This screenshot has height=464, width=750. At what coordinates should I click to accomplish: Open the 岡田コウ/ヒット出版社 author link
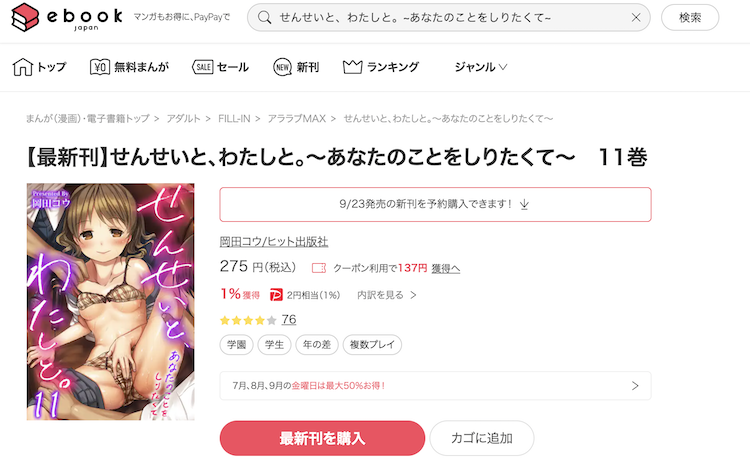tap(274, 242)
